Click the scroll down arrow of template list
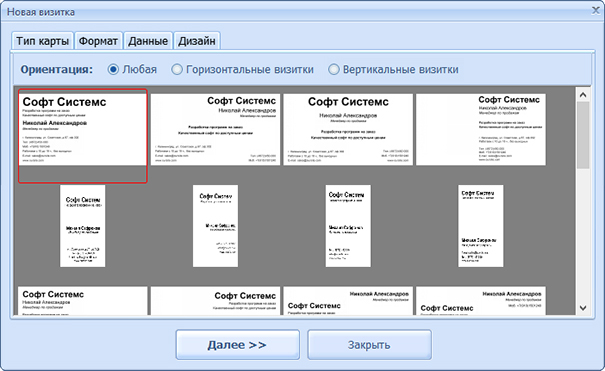 click(583, 308)
